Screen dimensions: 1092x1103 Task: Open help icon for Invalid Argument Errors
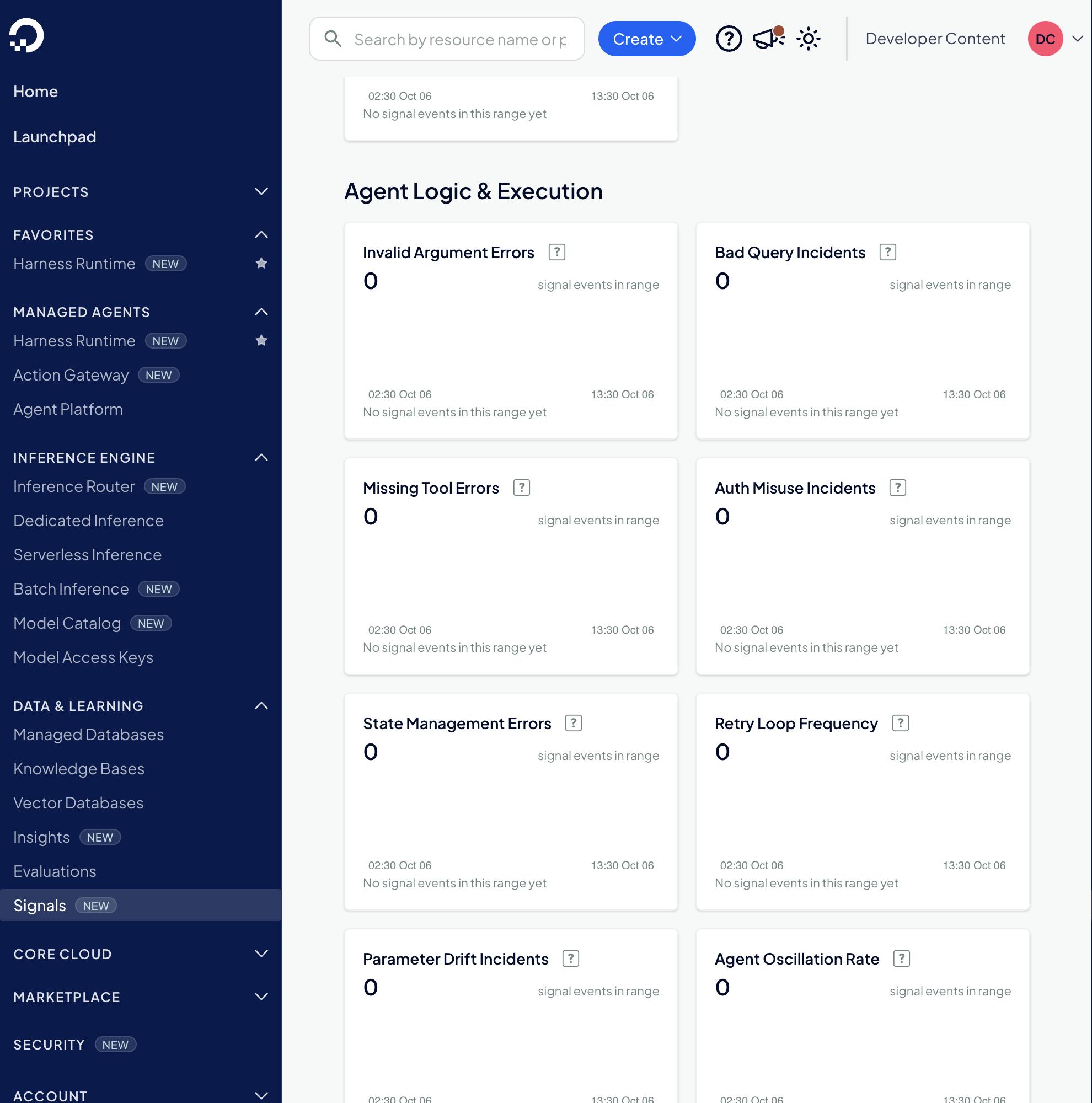click(x=556, y=252)
